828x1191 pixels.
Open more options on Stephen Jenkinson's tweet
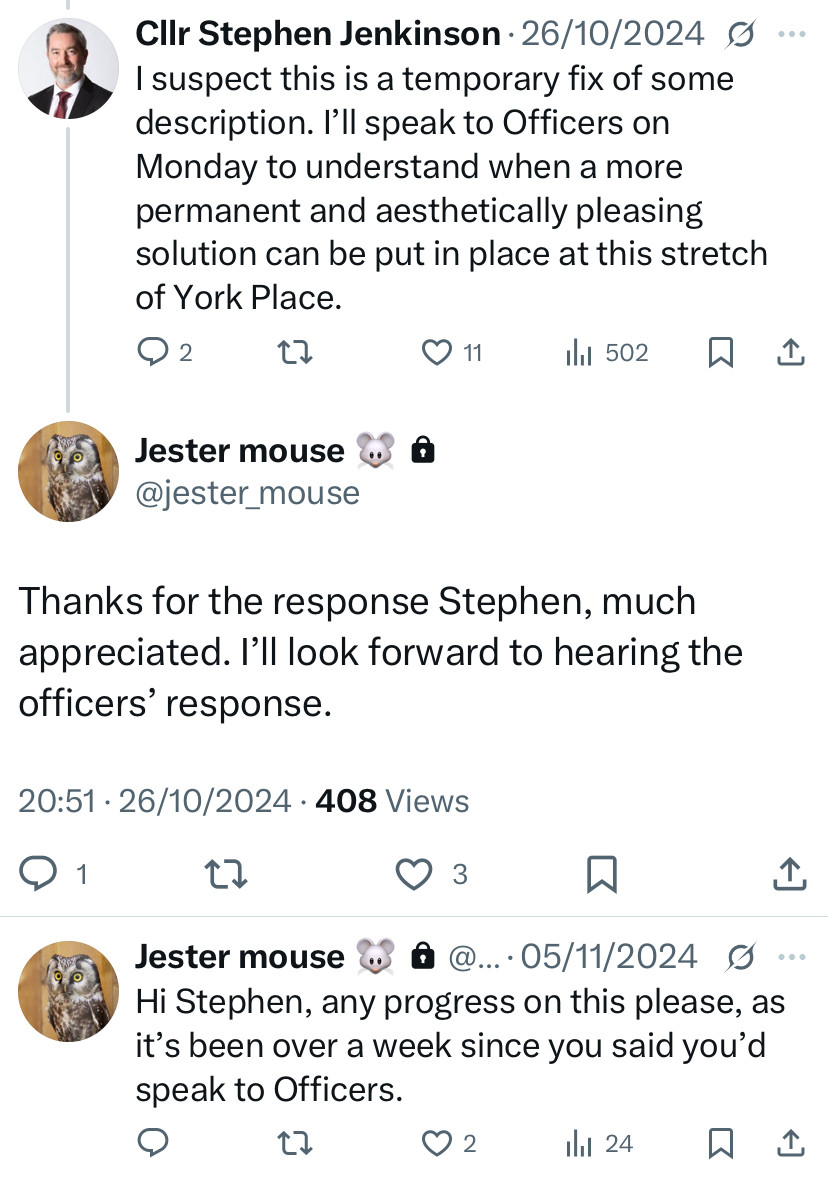(x=792, y=34)
